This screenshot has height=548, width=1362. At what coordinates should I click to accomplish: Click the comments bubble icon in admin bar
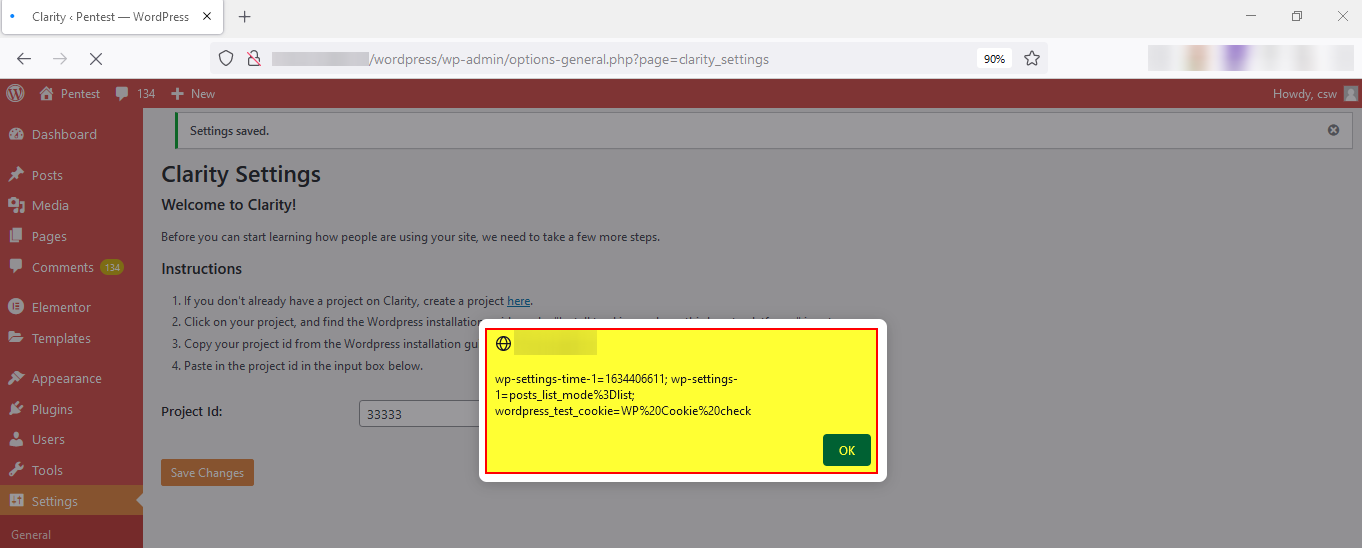(x=122, y=93)
